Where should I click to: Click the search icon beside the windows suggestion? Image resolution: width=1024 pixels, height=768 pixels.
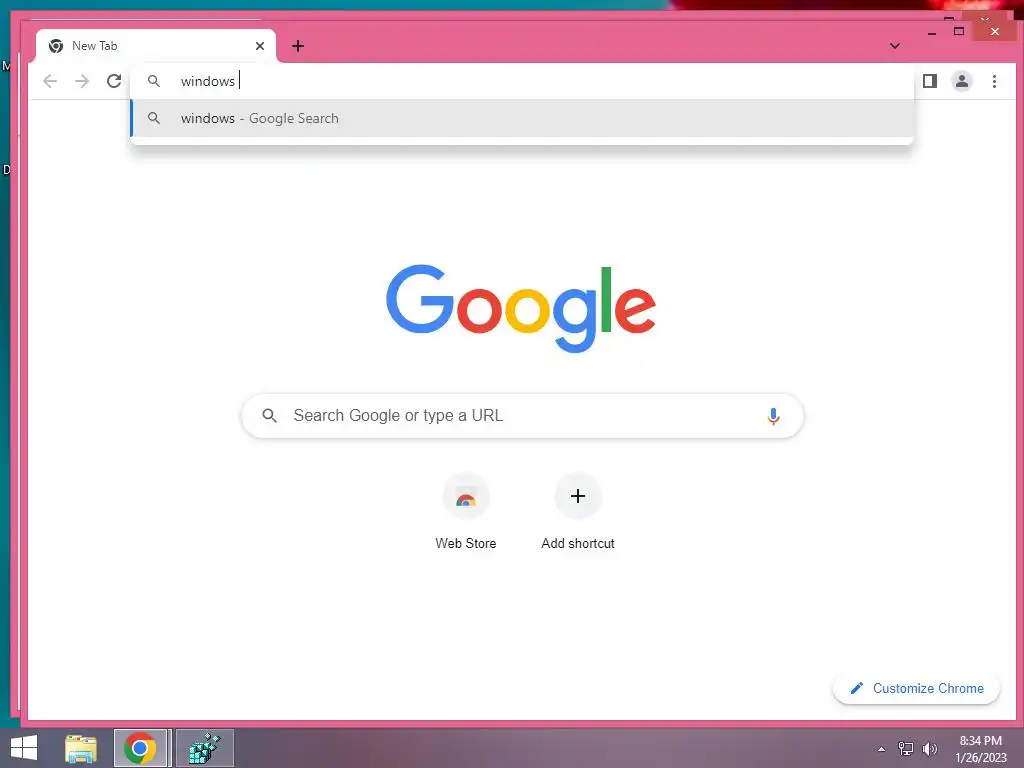[153, 118]
